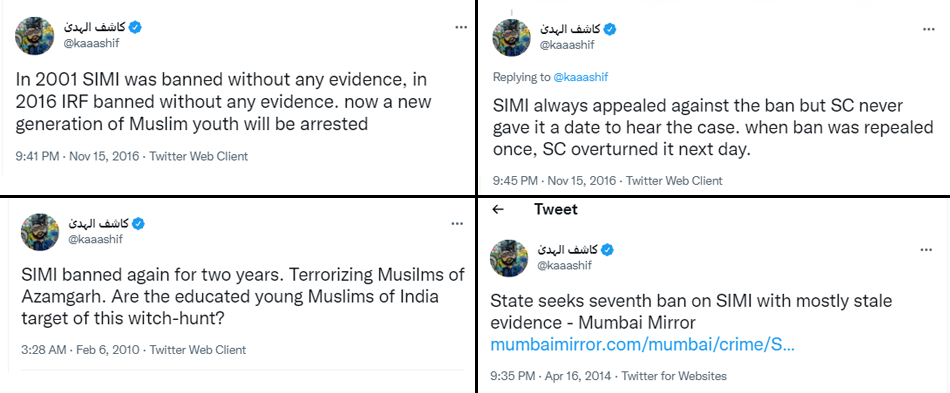The height and width of the screenshot is (393, 950).
Task: Open profile picture on the Azamgarh tweet
Action: (40, 231)
